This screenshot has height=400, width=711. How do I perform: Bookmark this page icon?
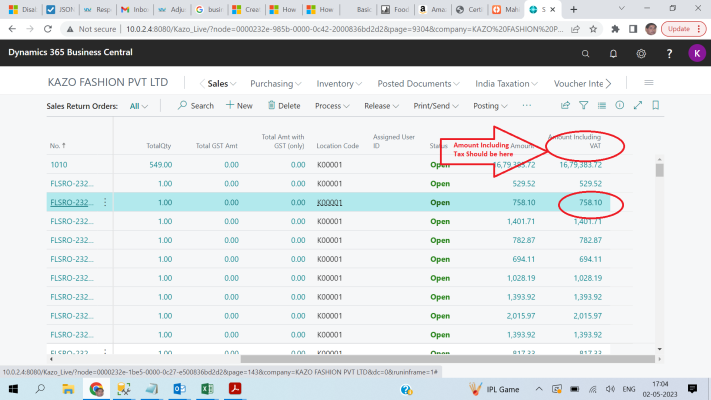(656, 105)
